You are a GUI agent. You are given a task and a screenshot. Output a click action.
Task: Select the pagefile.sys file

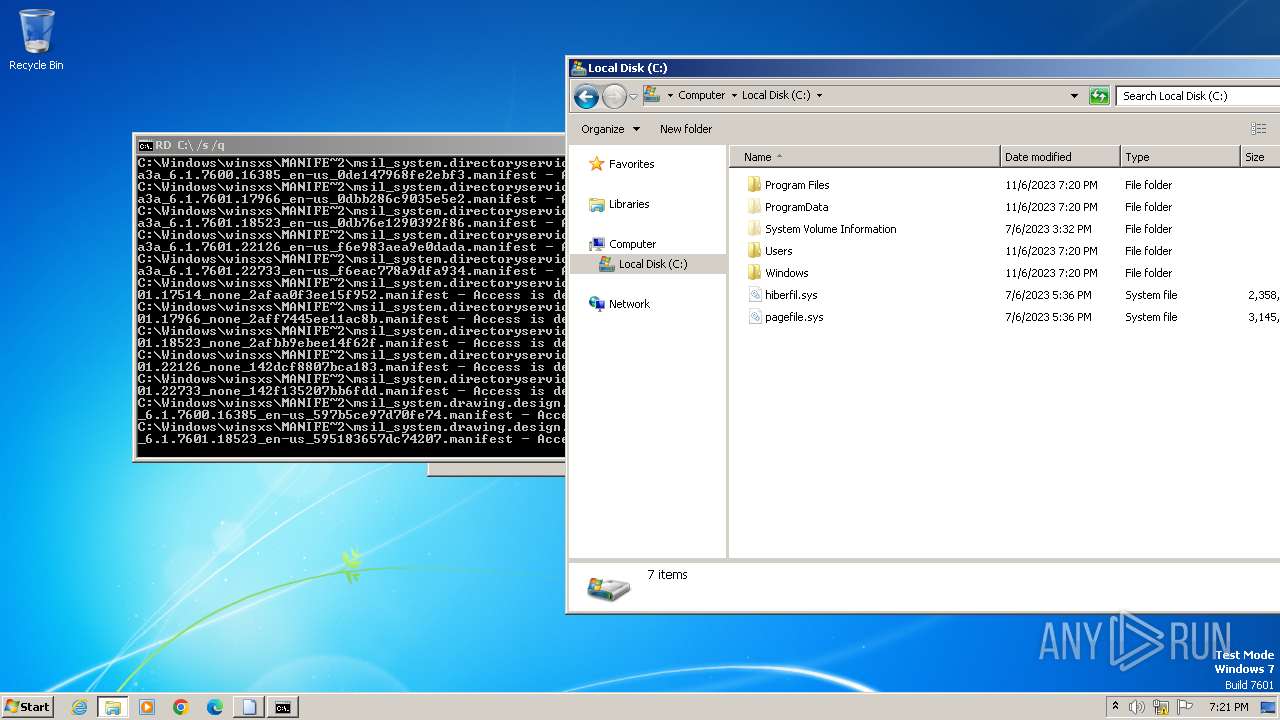[794, 317]
